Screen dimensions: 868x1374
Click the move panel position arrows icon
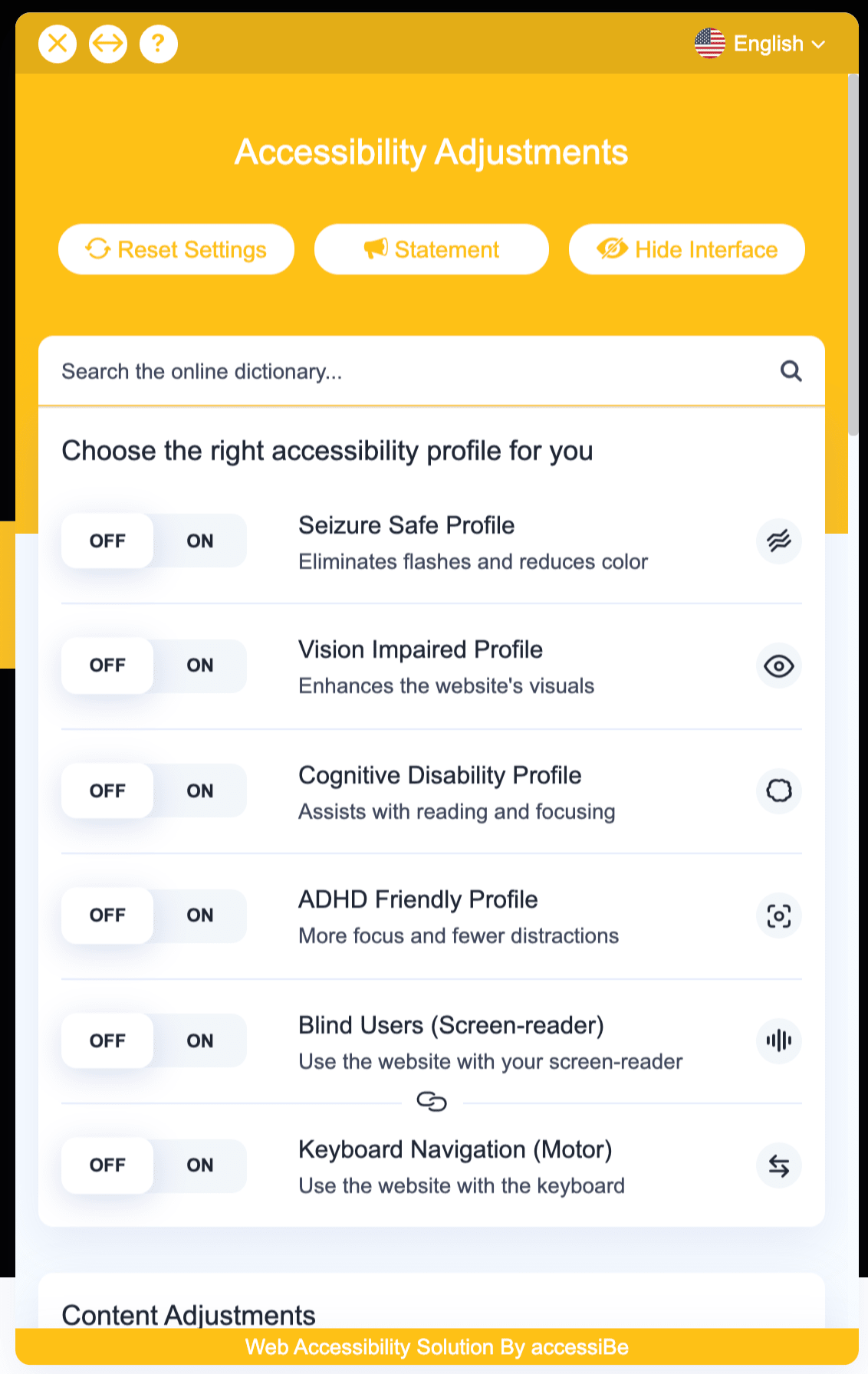(x=108, y=44)
